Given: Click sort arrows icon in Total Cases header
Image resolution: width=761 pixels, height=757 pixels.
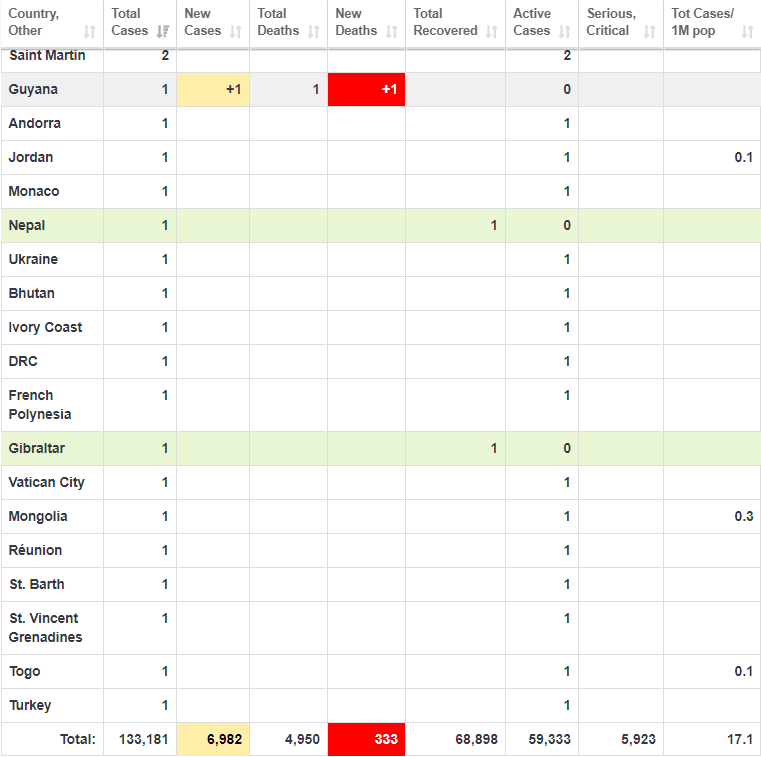Looking at the screenshot, I should click(x=163, y=31).
